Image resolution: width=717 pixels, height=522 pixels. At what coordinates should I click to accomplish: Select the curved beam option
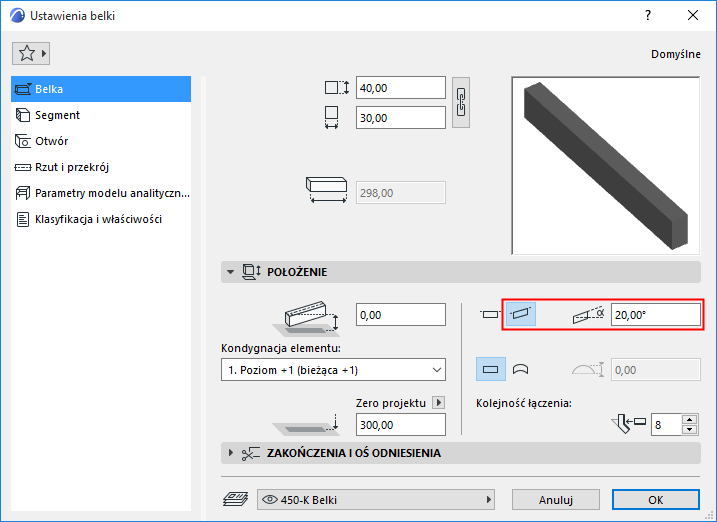coord(520,369)
